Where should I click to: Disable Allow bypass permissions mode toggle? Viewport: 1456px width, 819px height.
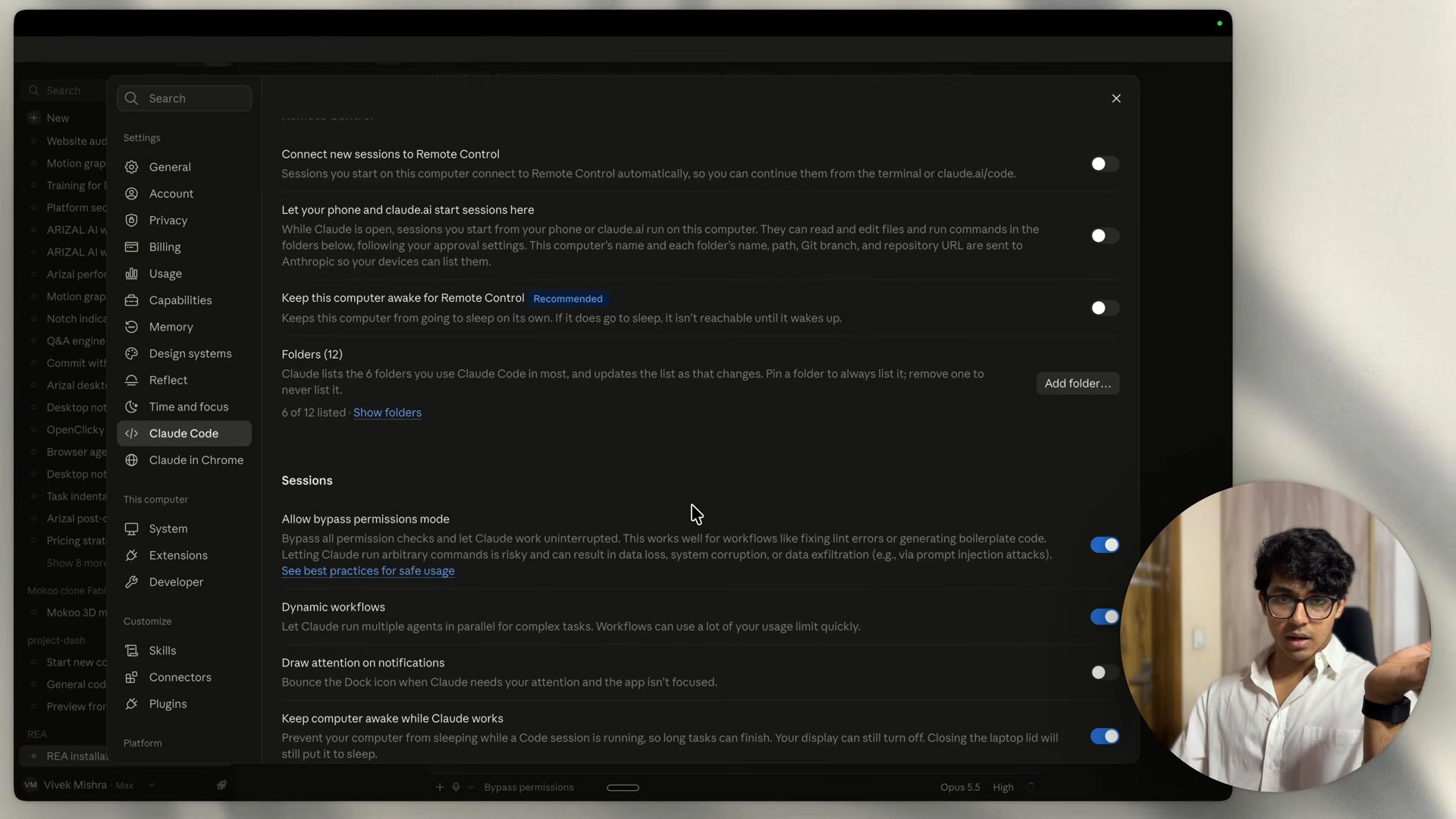1104,545
